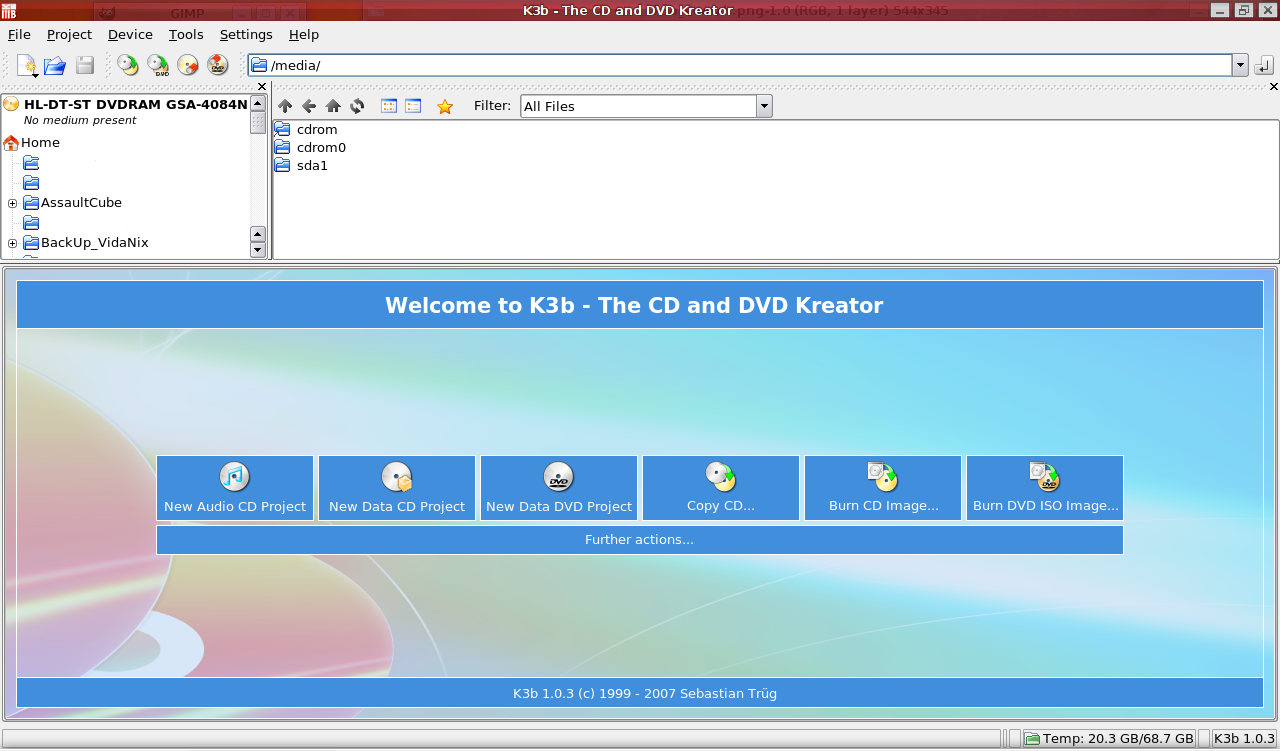Click the go button beside location bar

pos(1263,66)
